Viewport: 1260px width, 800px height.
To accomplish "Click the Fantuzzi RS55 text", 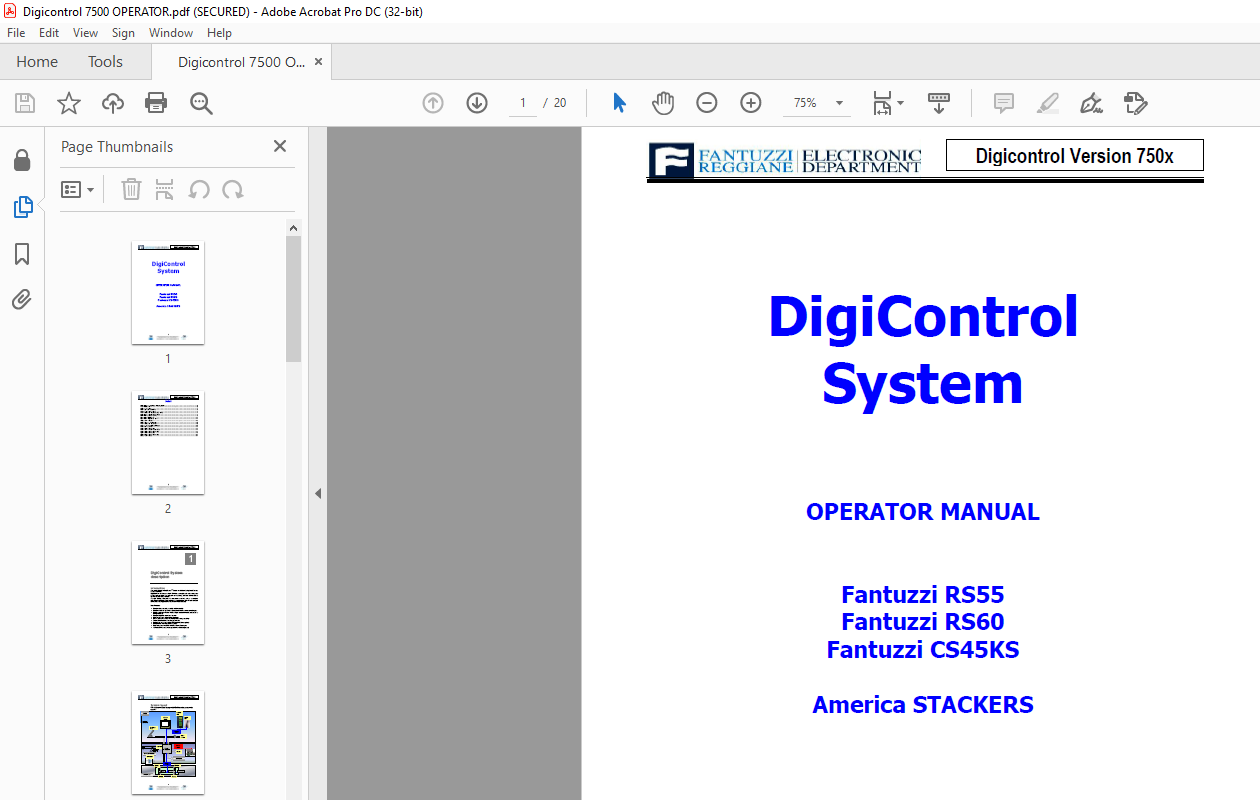I will point(923,595).
